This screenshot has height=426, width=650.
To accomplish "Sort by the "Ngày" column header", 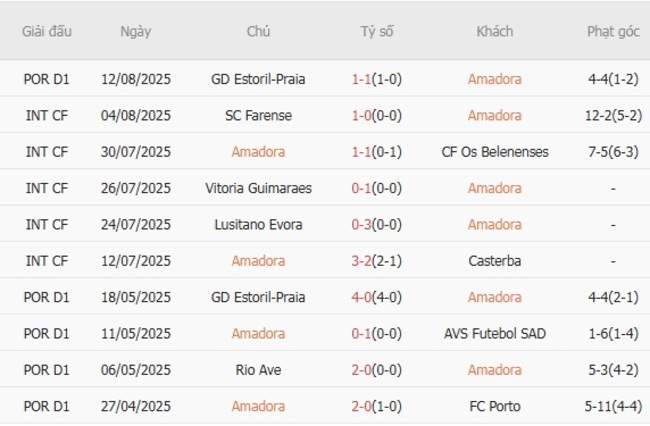I will pyautogui.click(x=136, y=32).
